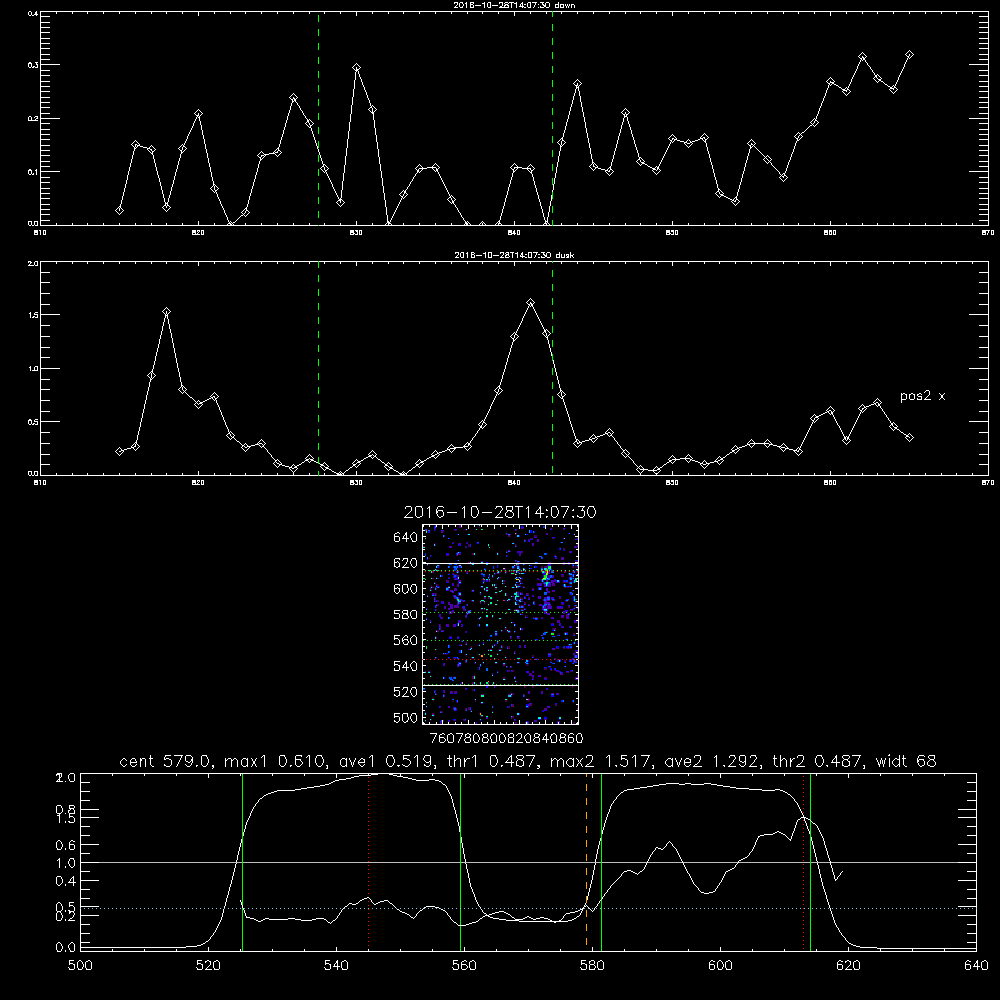Click the x-axis label 640 on bottom plot
The image size is (1000, 1000).
point(976,966)
